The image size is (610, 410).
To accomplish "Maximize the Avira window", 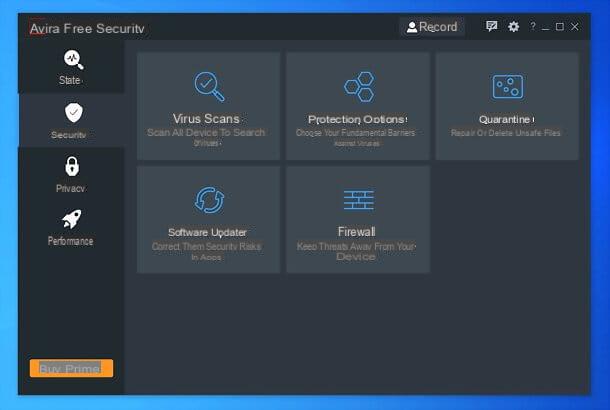I will click(560, 26).
